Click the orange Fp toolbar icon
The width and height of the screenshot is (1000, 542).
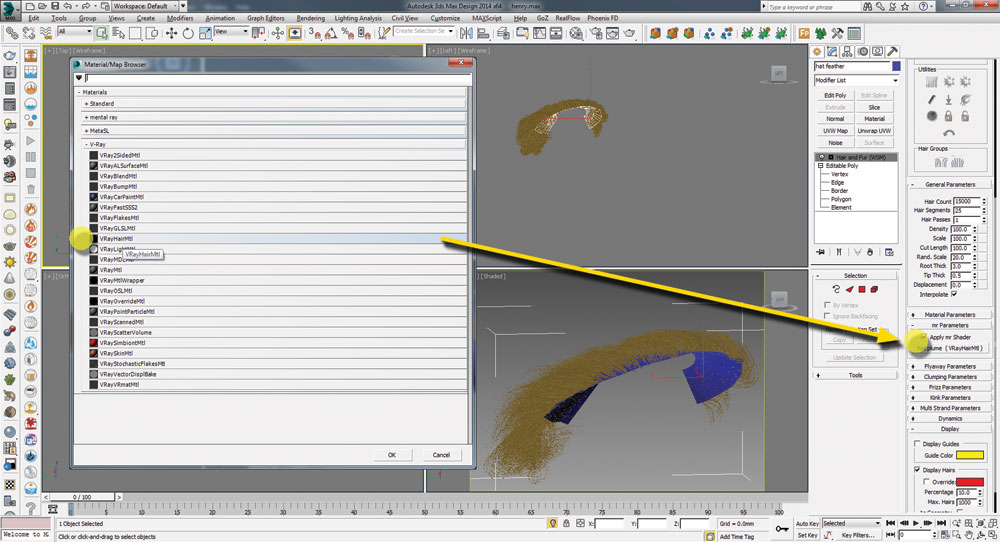coord(804,33)
